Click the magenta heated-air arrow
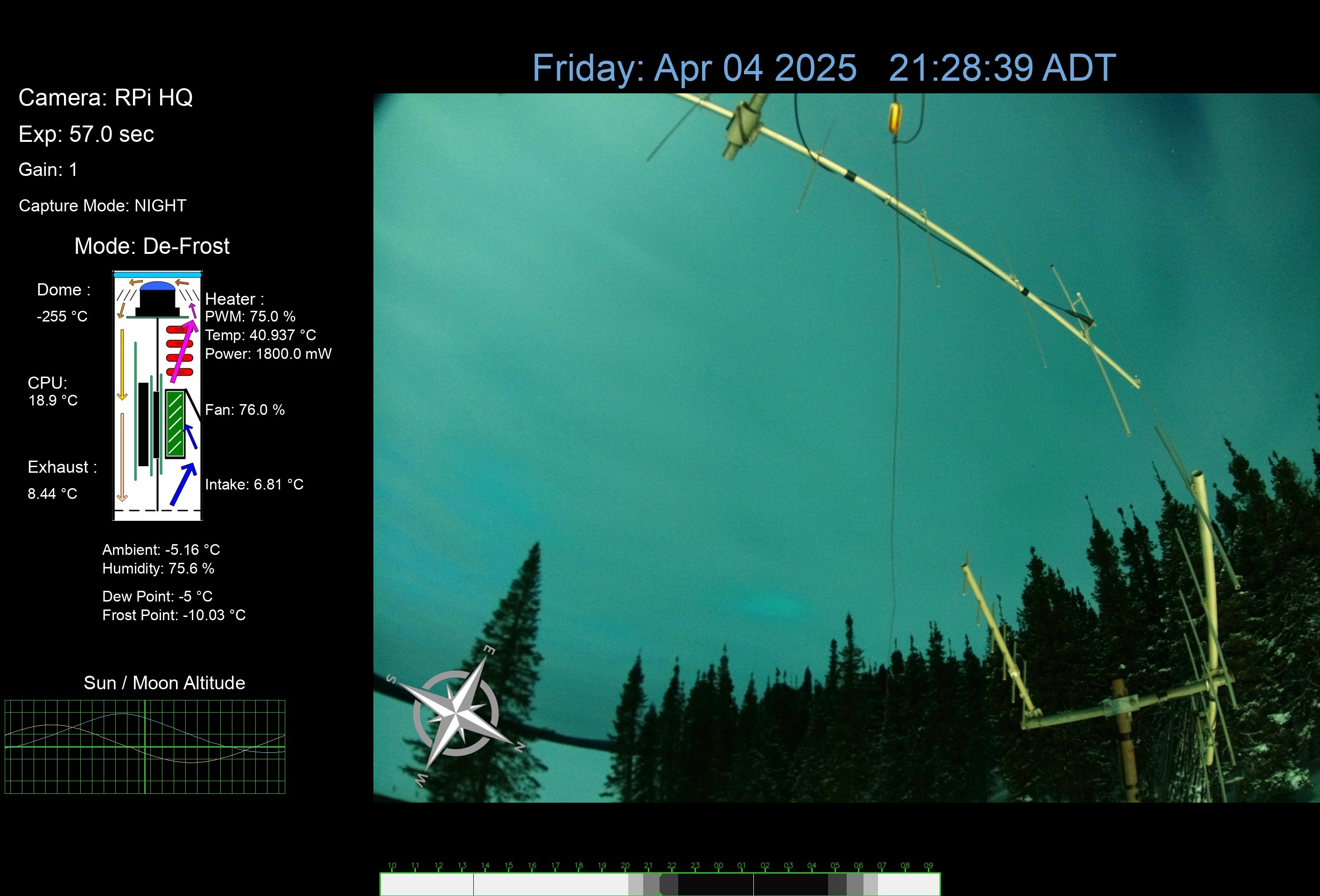The width and height of the screenshot is (1320, 896). [183, 352]
